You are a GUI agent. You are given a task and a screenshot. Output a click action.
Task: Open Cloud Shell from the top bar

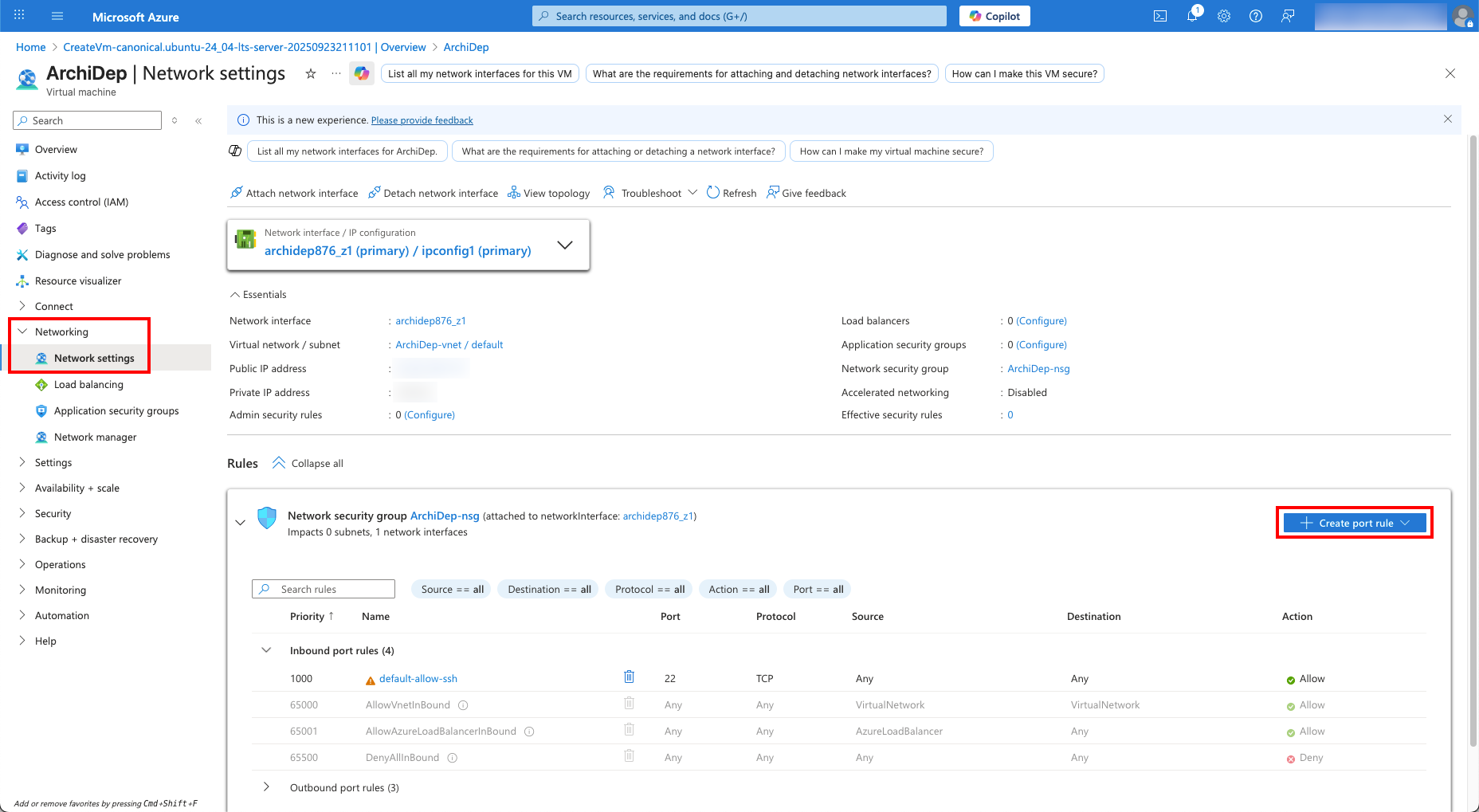(x=1160, y=16)
